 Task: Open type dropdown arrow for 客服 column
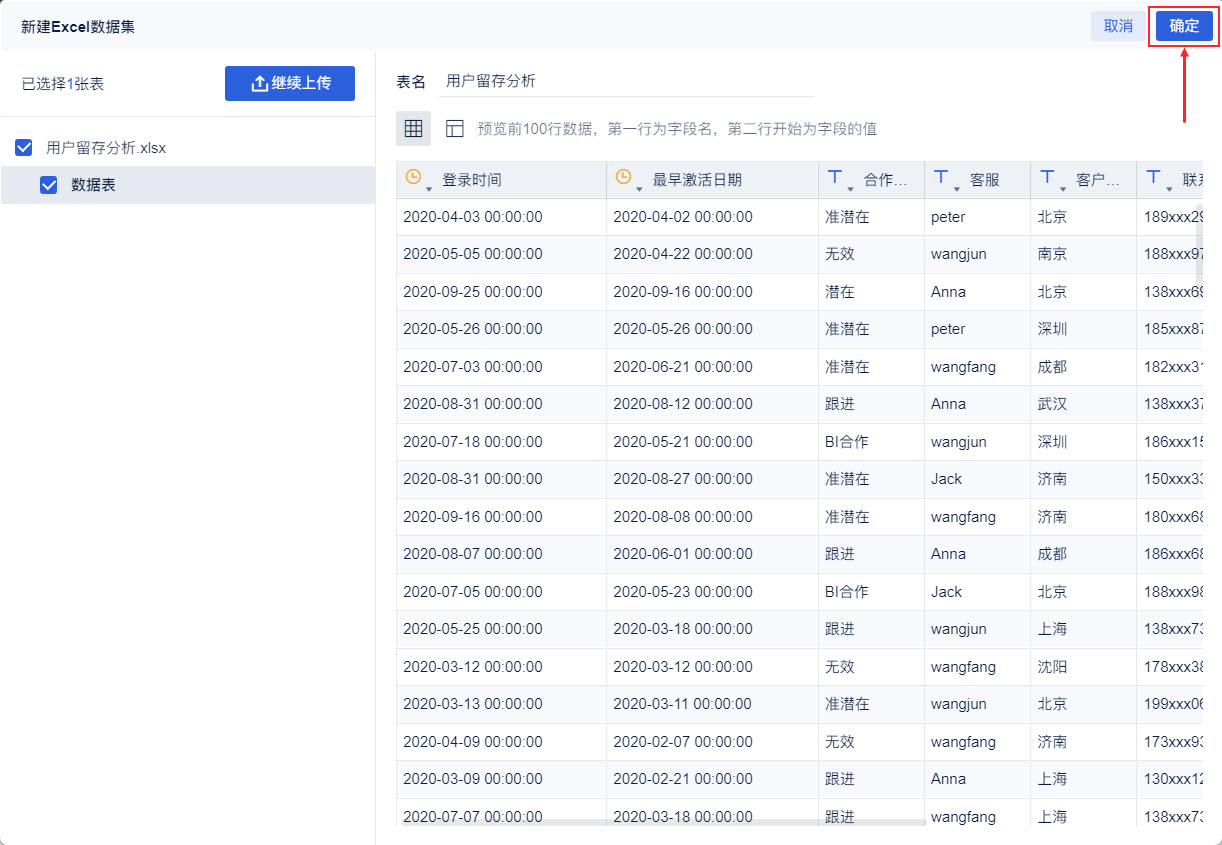tap(957, 188)
